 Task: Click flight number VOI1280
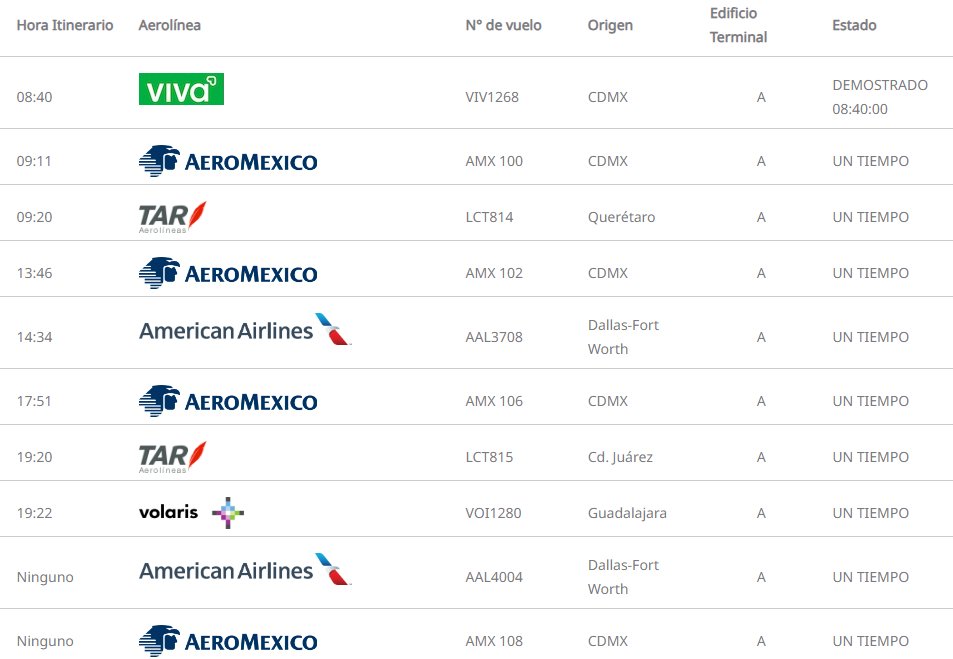493,513
